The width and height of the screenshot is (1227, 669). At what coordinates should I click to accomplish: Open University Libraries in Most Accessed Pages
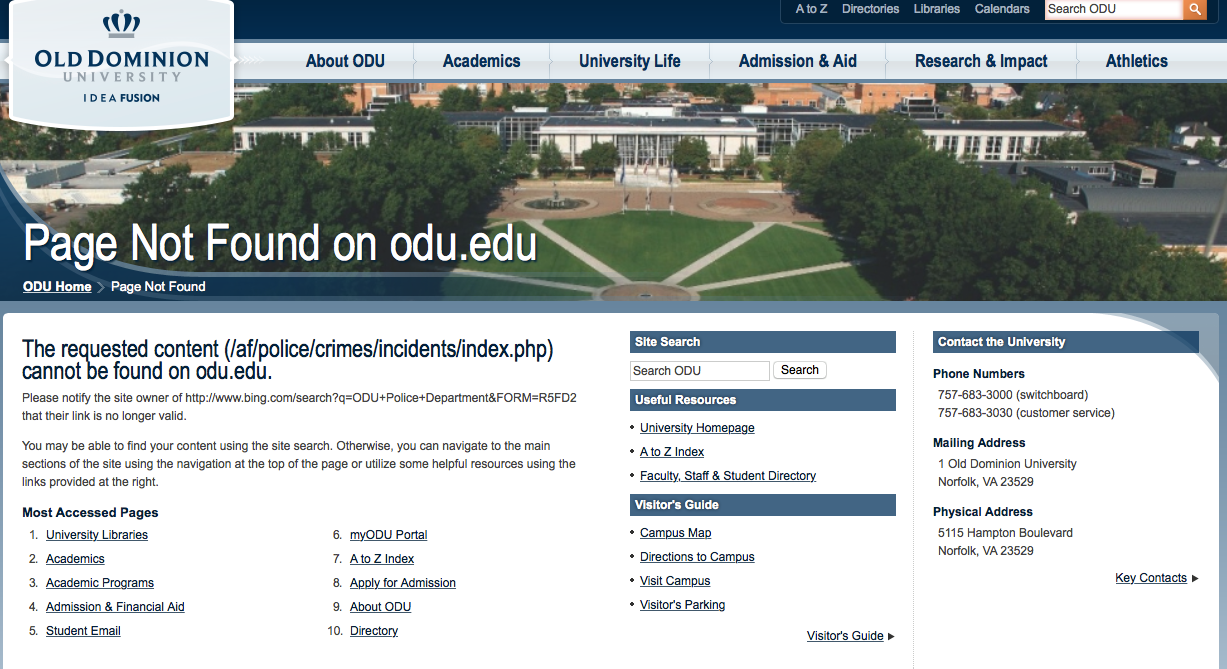point(97,535)
